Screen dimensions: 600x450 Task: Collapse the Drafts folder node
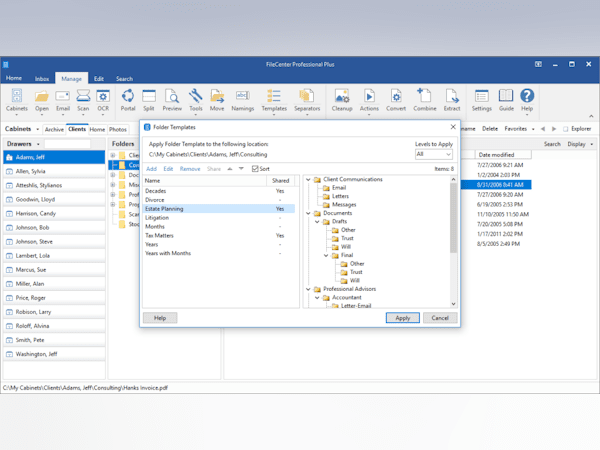tap(318, 222)
